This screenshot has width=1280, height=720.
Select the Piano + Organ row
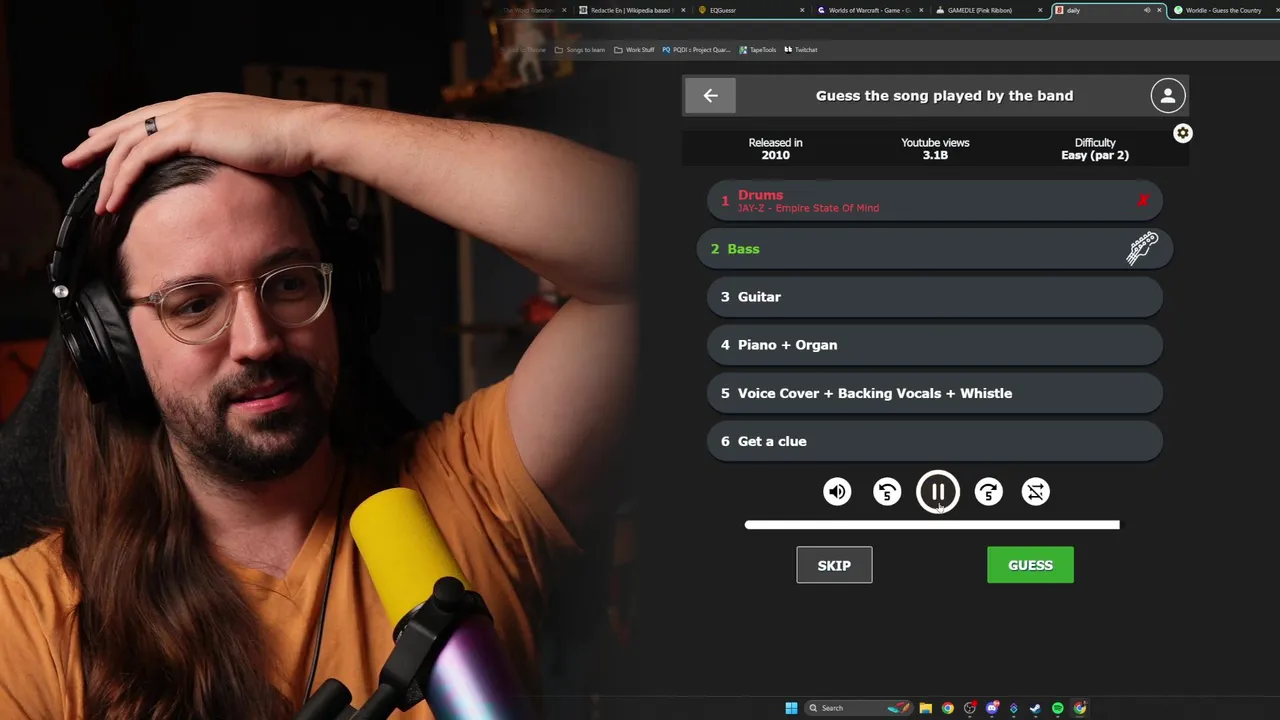(x=934, y=345)
